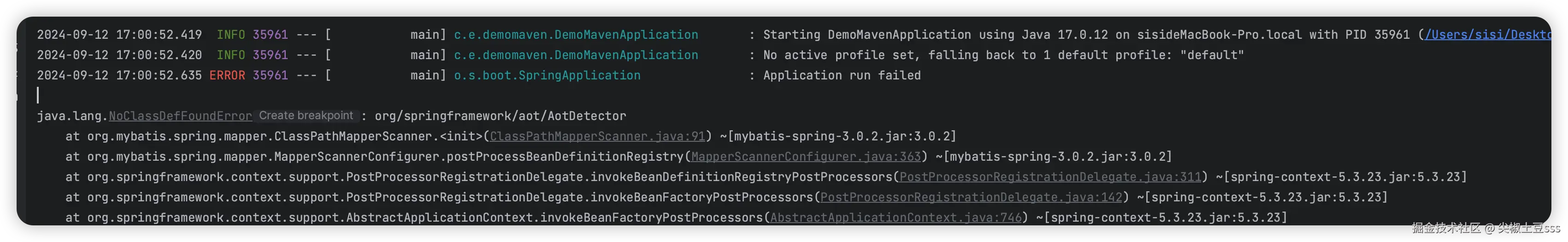Go to AbstractApplicationContext.java:746

[896, 218]
